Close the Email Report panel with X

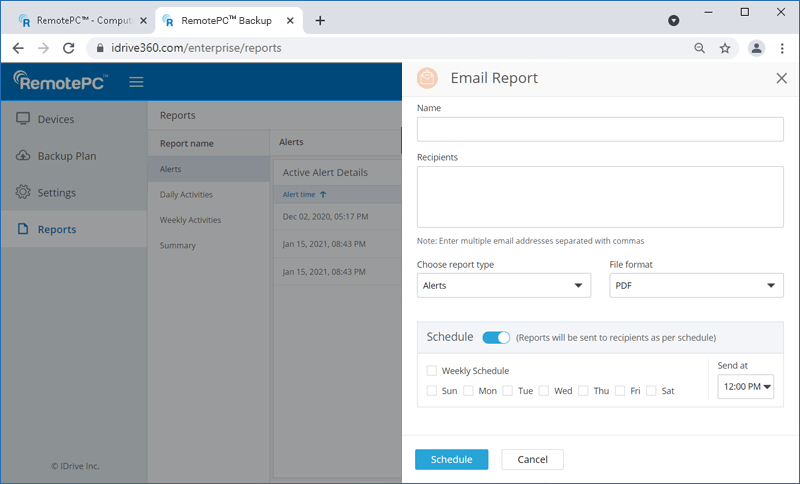click(781, 79)
